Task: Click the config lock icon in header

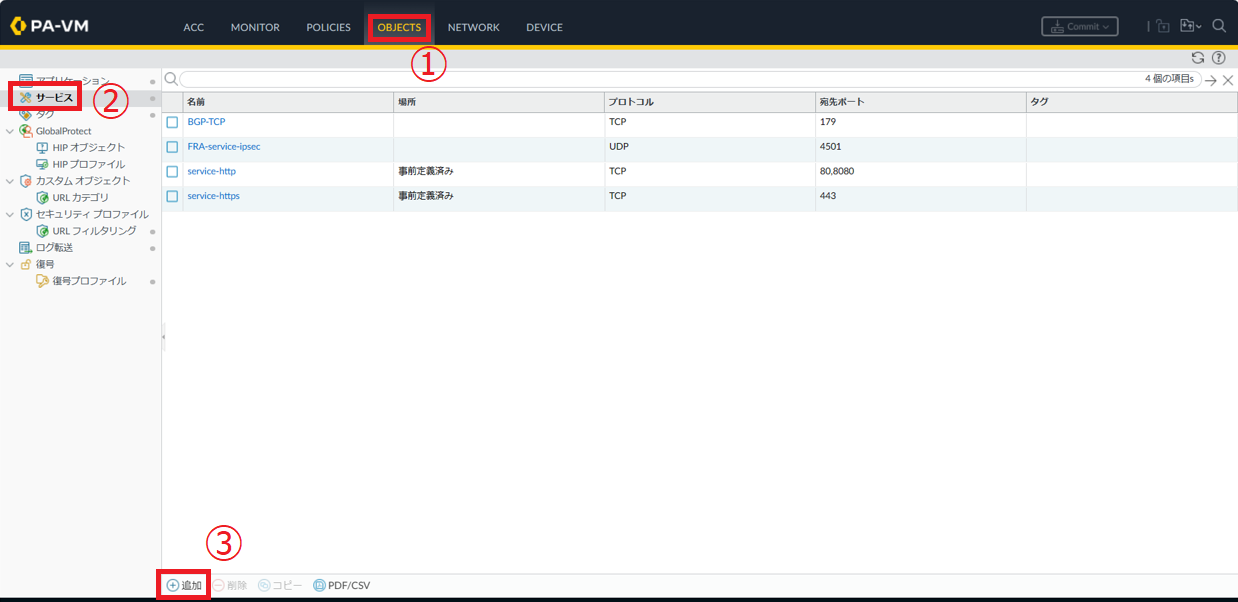Action: pos(1163,27)
